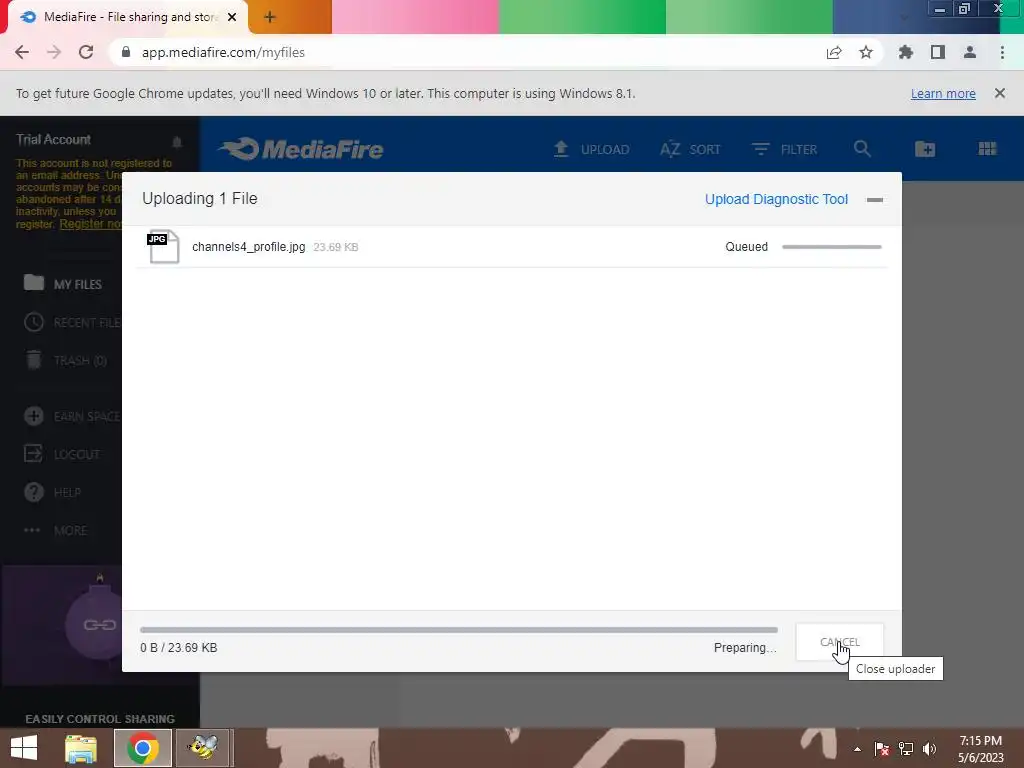This screenshot has height=768, width=1024.
Task: Minimize the uploader dialog with the dash icon
Action: click(874, 200)
